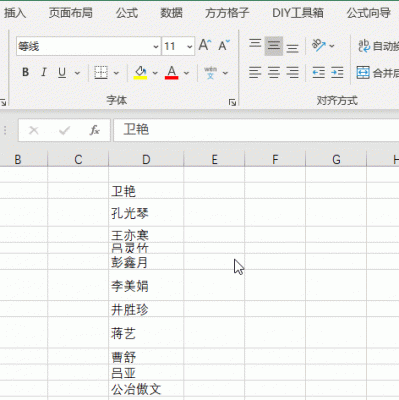Cancel entry with formula bar X
Viewport: 399px width, 400px height.
click(x=34, y=130)
